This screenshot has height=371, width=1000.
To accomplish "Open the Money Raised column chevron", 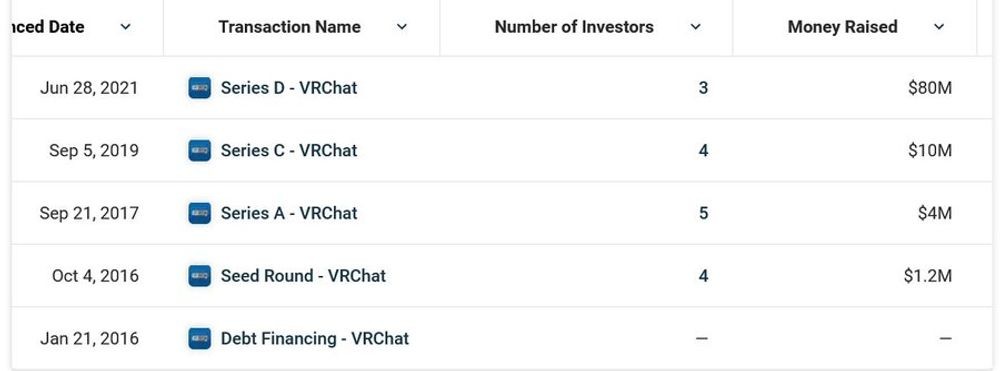I will point(939,27).
